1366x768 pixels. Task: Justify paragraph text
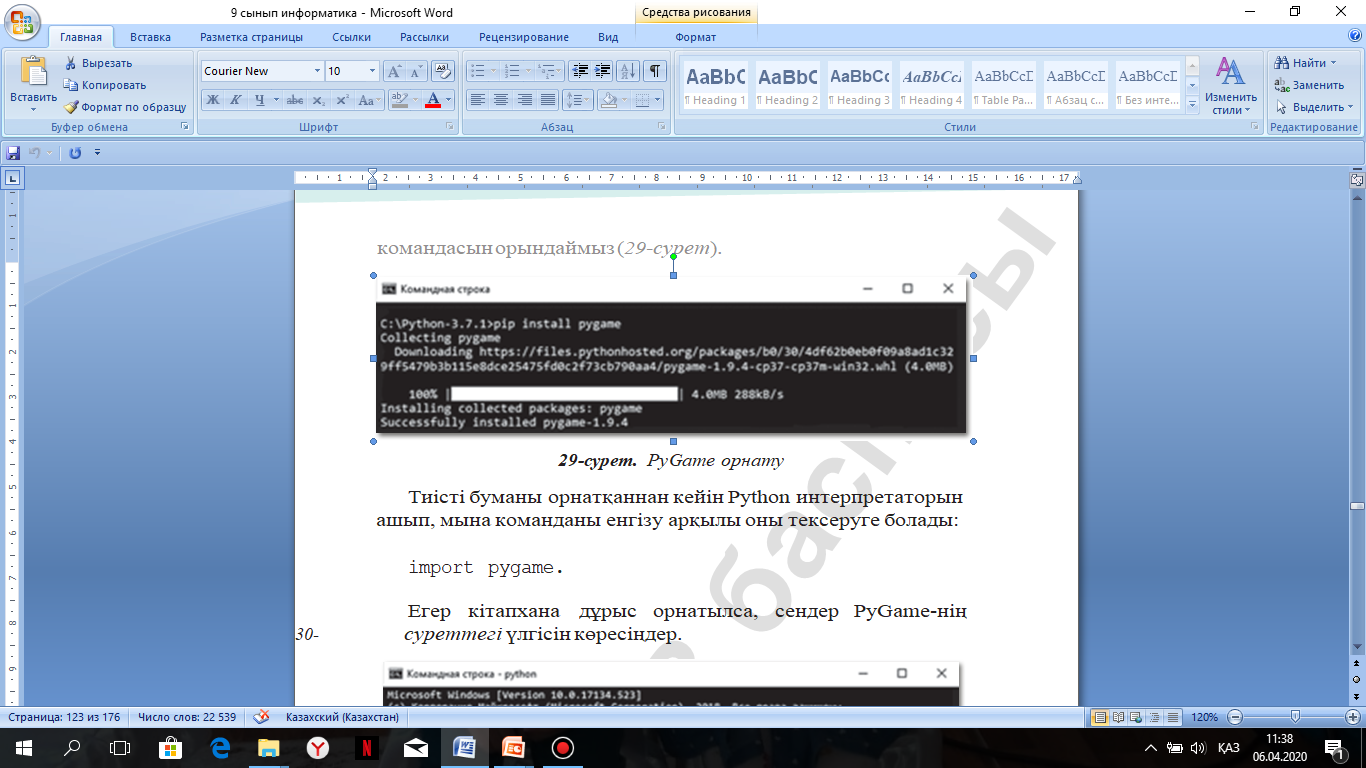(547, 100)
